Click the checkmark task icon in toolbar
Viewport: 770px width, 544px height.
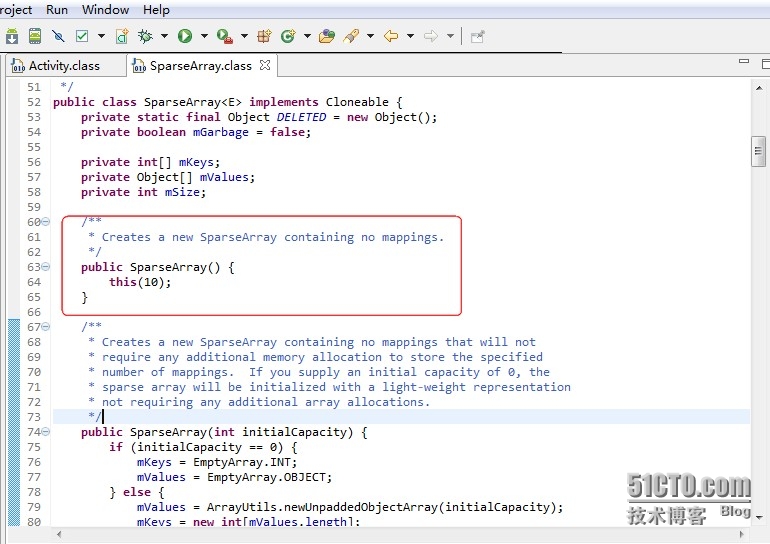(x=82, y=36)
